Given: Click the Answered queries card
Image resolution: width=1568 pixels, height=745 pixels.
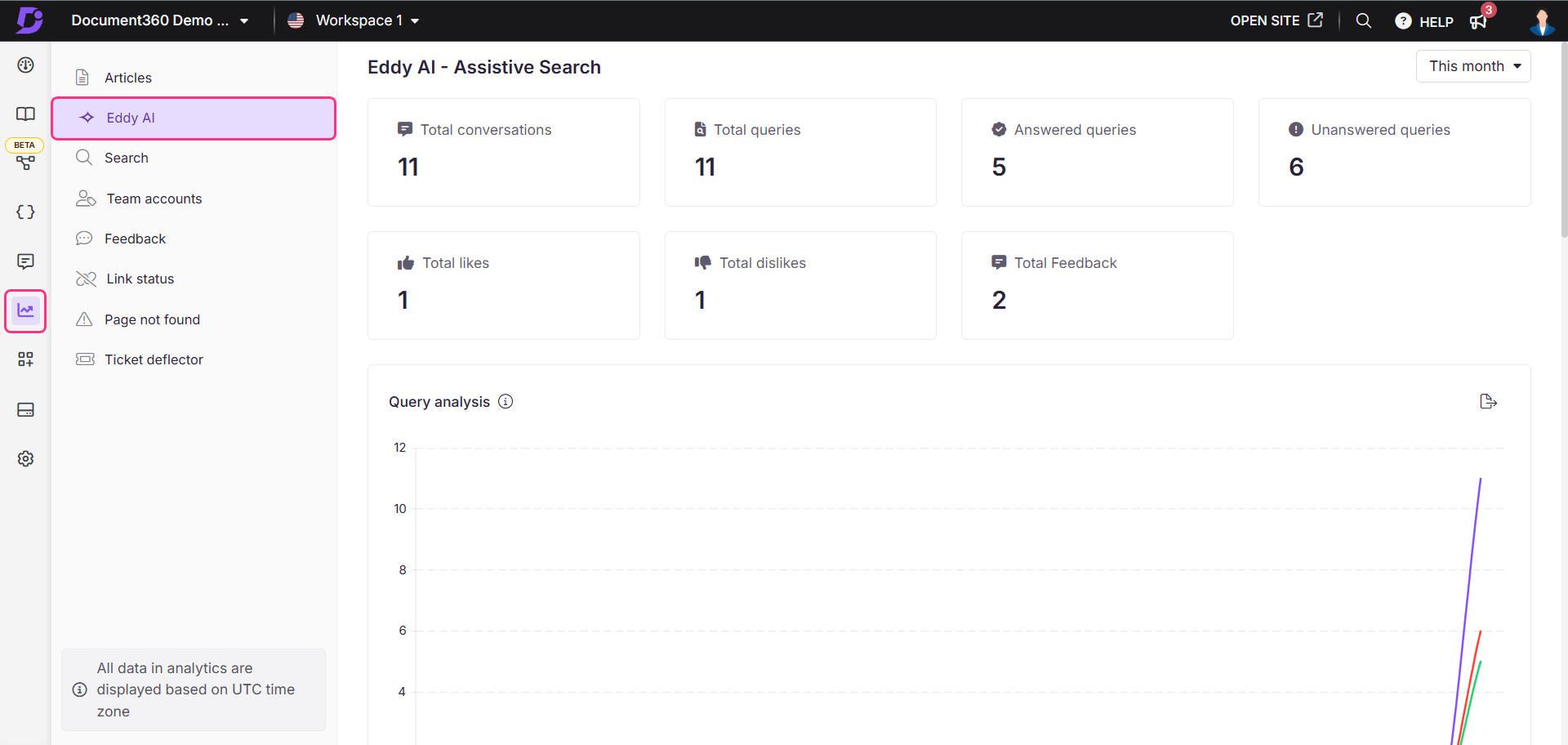Looking at the screenshot, I should coord(1098,153).
